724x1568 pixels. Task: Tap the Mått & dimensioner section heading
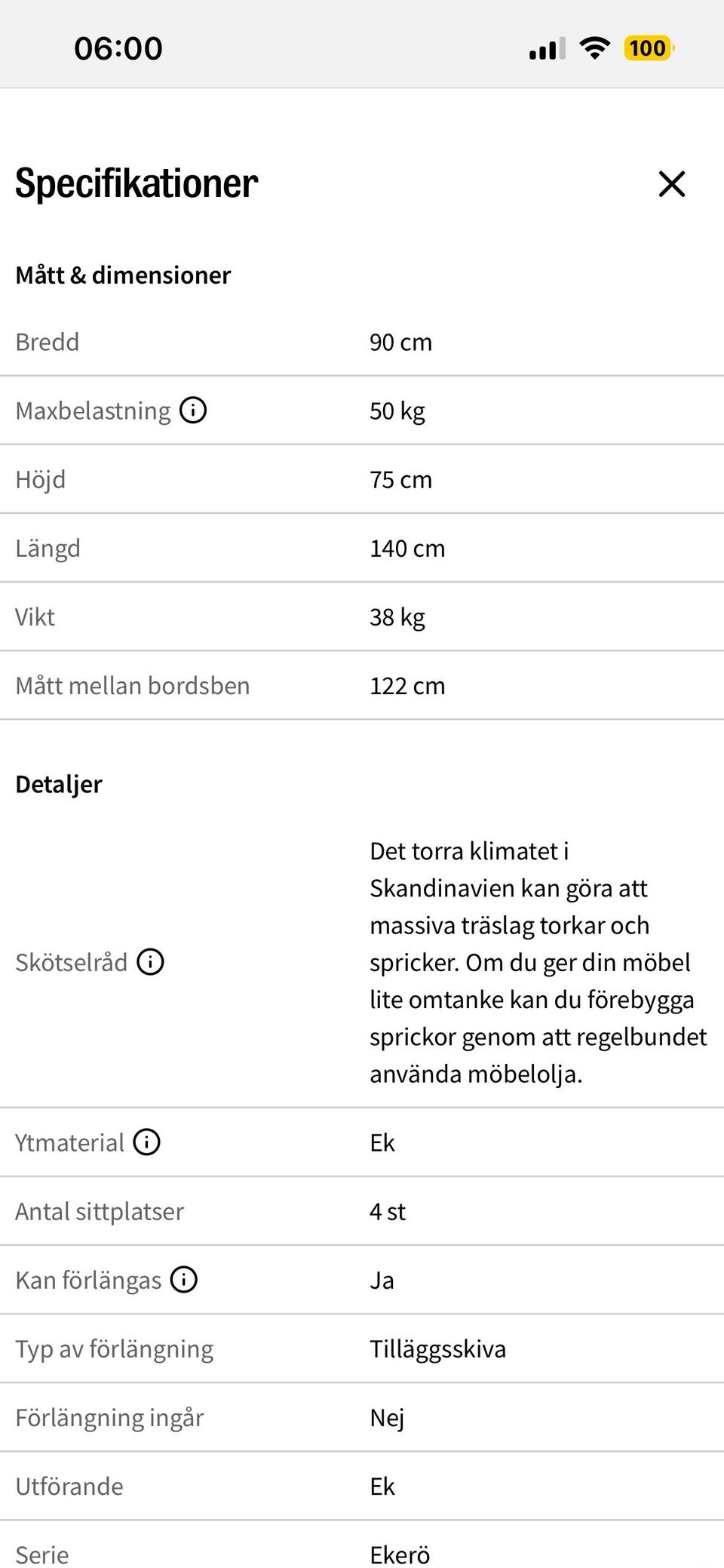(123, 275)
